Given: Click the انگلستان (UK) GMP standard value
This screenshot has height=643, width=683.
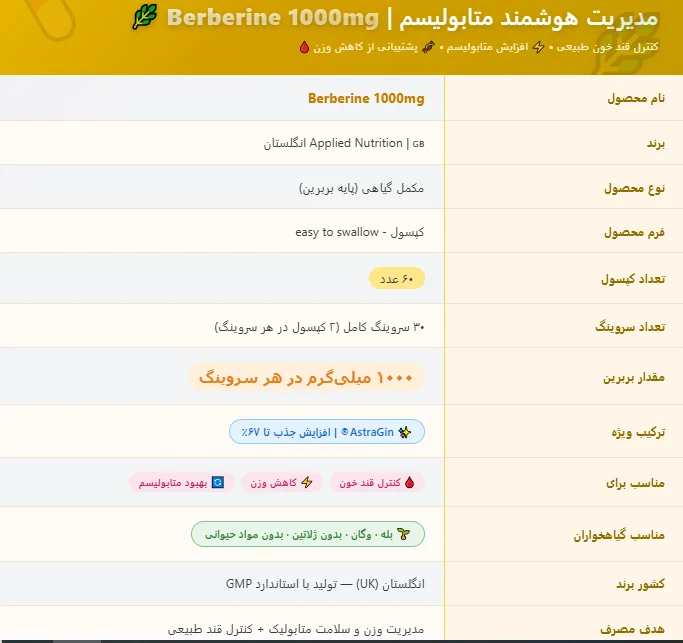Looking at the screenshot, I should click(325, 584).
